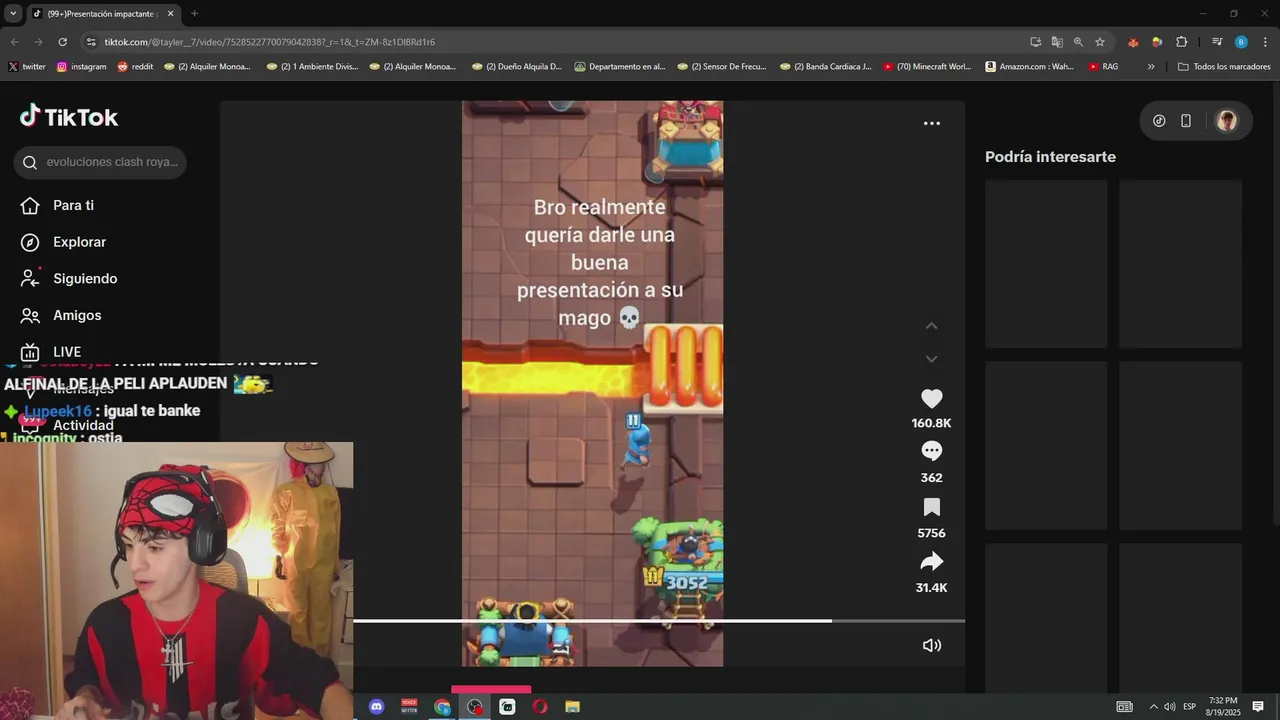This screenshot has height=720, width=1280.
Task: Go to previous video with up chevron
Action: (931, 326)
